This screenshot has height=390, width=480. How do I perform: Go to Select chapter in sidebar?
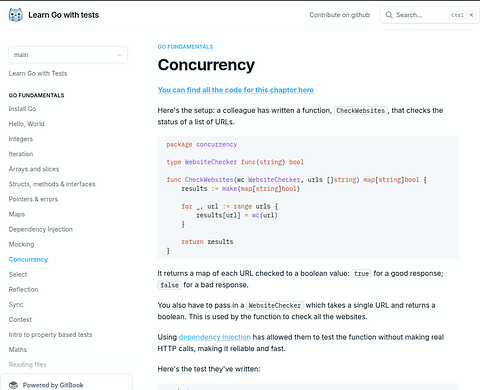pos(18,274)
